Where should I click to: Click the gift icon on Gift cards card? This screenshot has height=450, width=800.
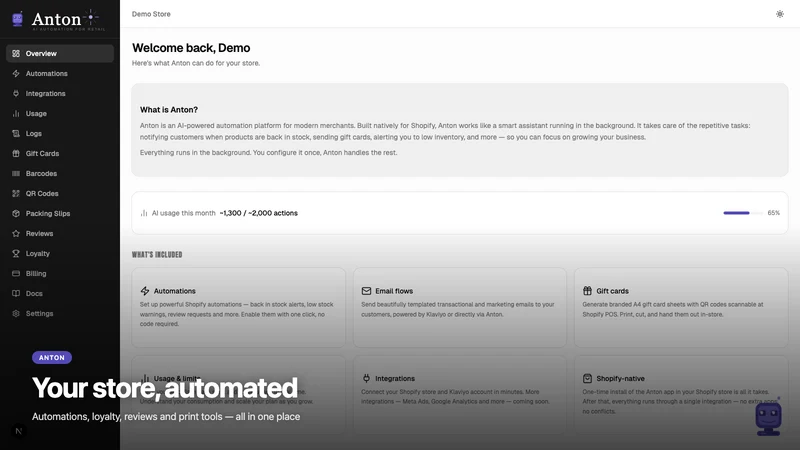587,291
